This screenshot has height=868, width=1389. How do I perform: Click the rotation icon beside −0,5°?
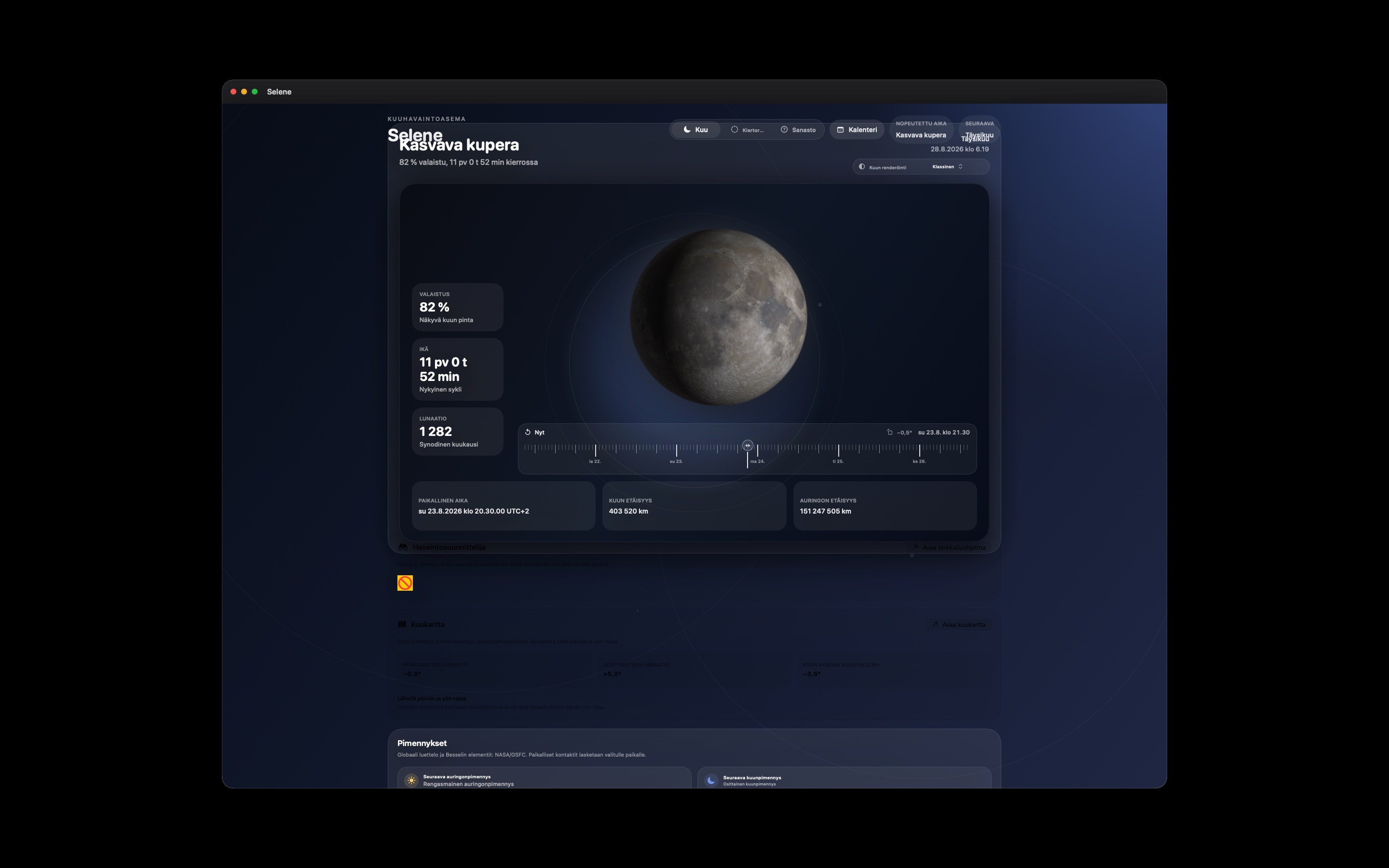pos(890,432)
